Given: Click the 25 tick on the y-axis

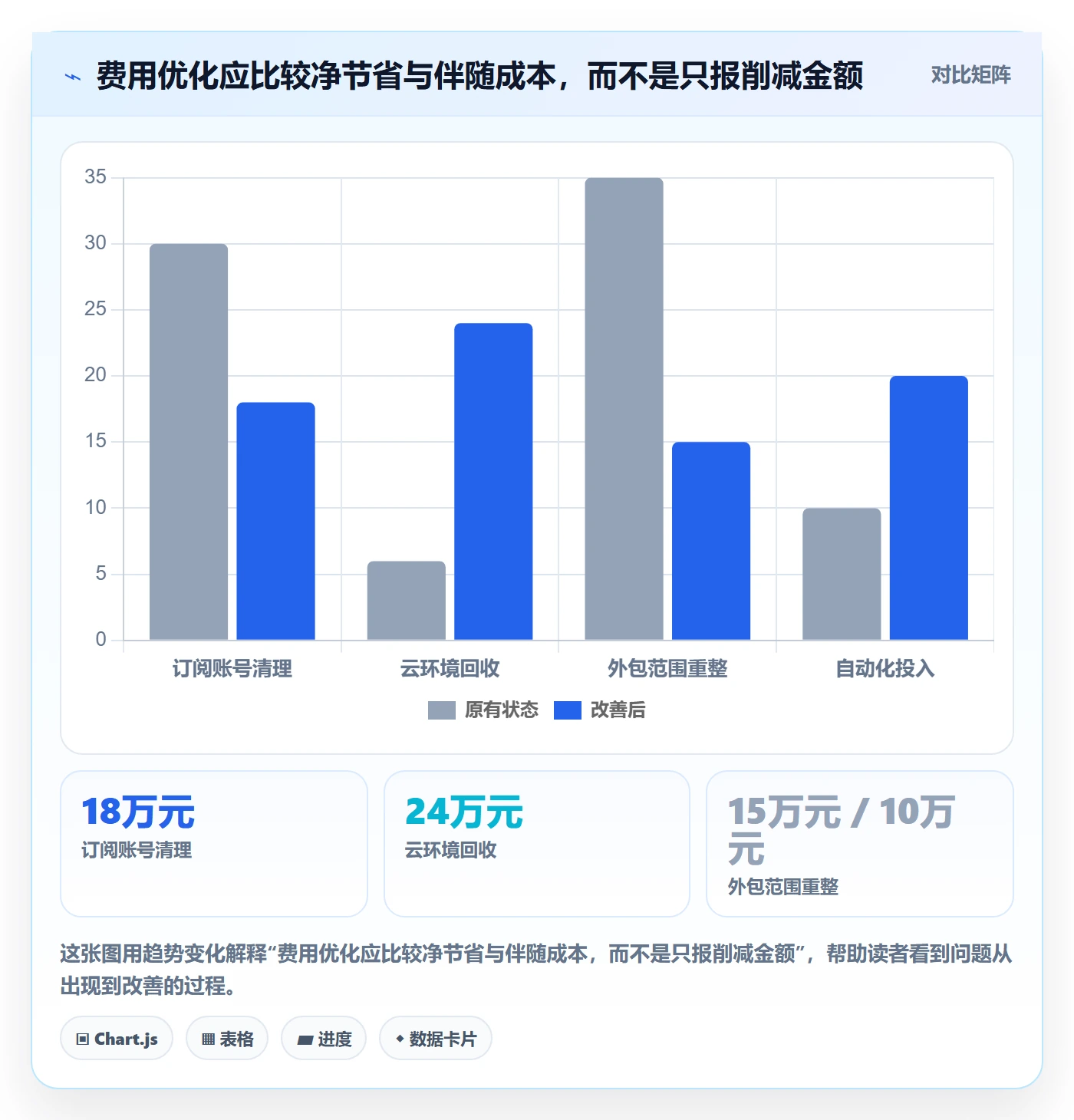Looking at the screenshot, I should tap(95, 309).
